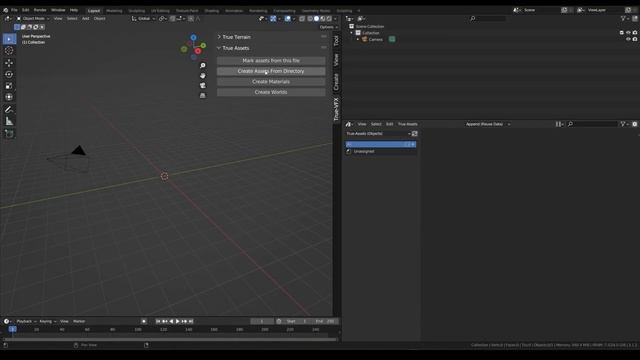Expand the Camera tree row
Viewport: 640px width, 360px height.
pyautogui.click(x=358, y=39)
